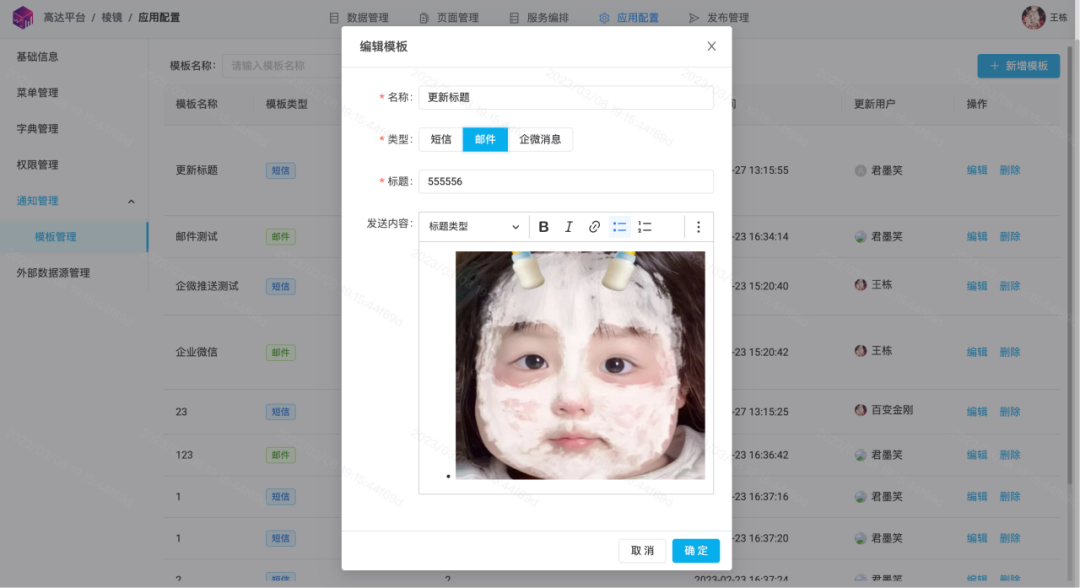Focus the 标题 input containing 555556

(566, 181)
